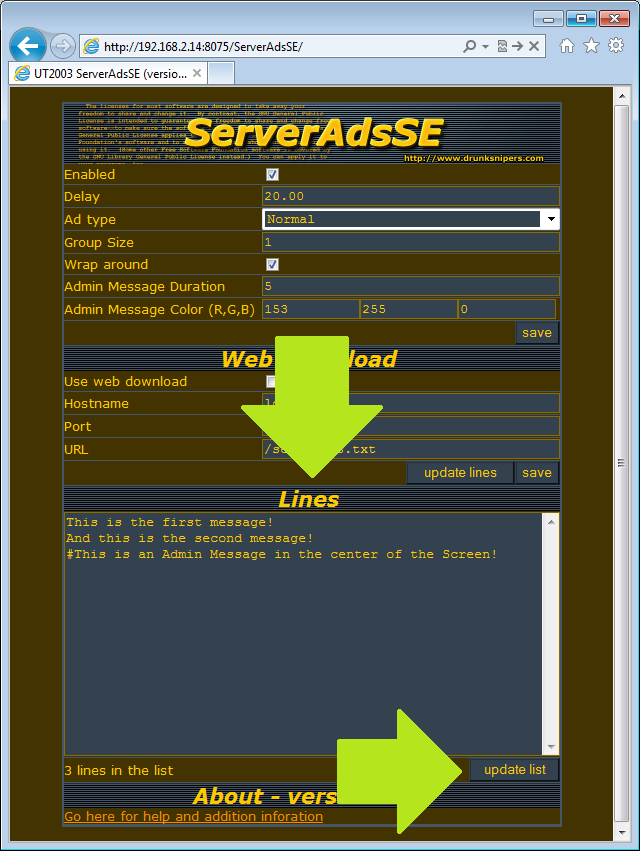
Task: Click the red value field showing 153
Action: click(x=310, y=309)
